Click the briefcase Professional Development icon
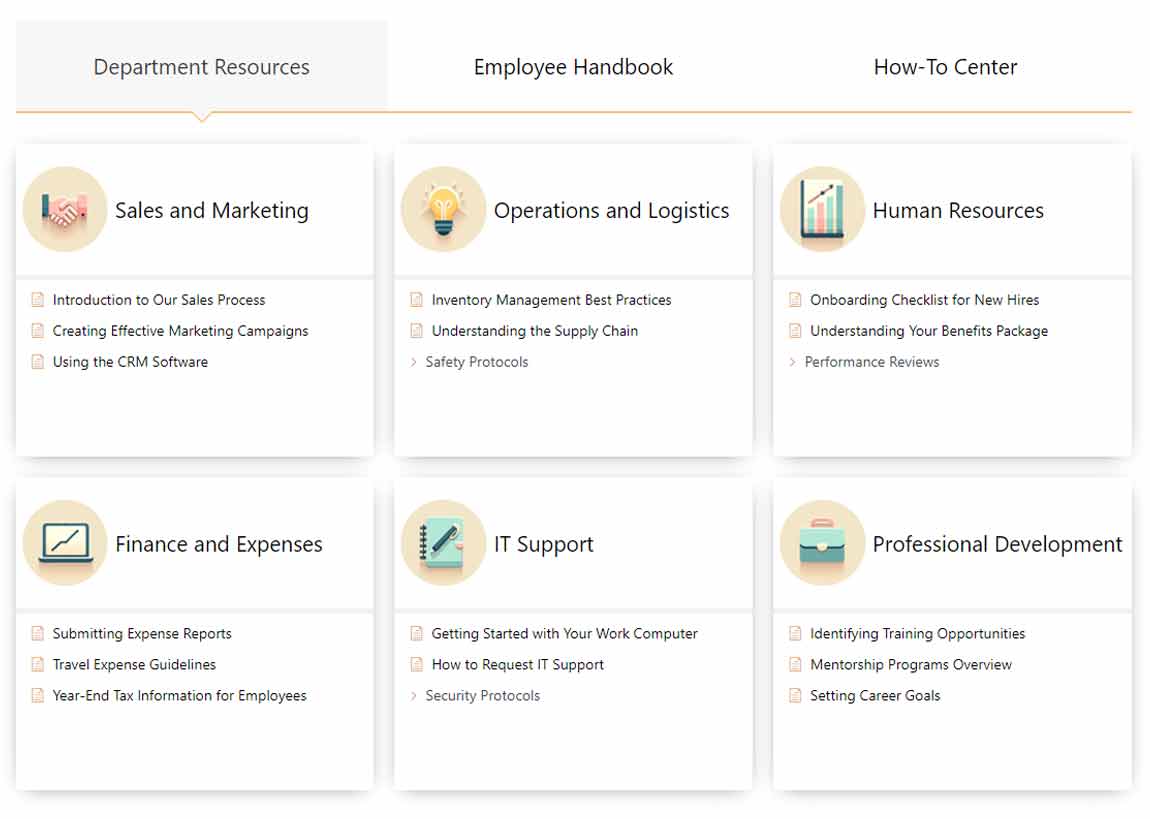 click(822, 543)
